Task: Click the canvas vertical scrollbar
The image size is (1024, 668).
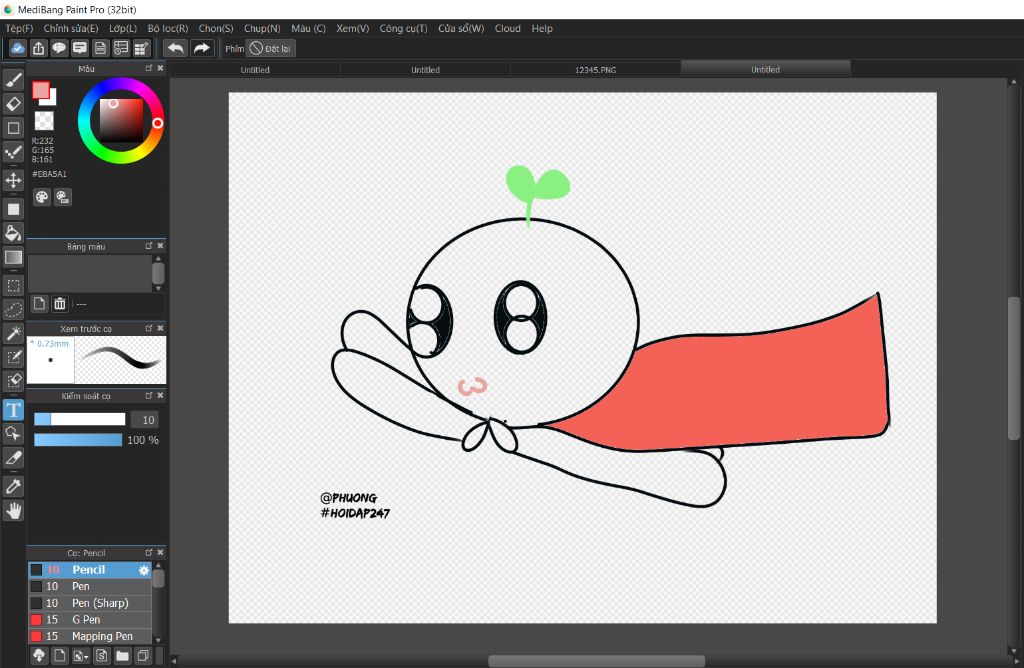Action: click(x=1014, y=369)
